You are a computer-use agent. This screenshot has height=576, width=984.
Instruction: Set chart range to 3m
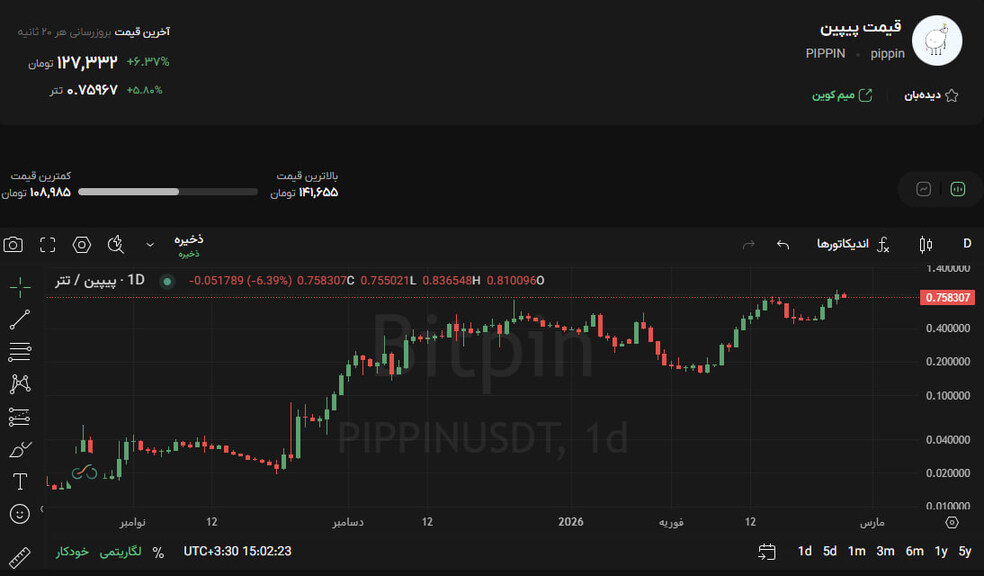885,551
